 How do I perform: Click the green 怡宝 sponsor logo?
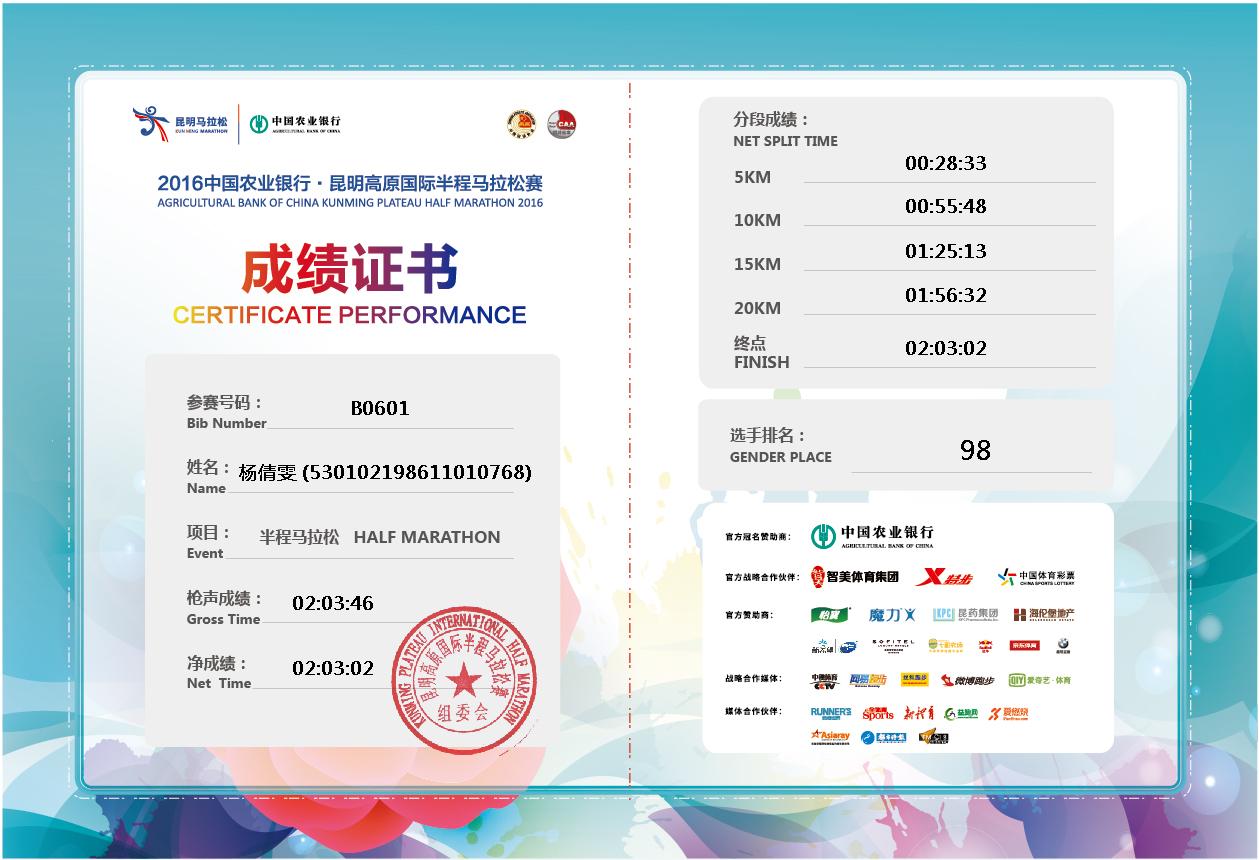830,614
